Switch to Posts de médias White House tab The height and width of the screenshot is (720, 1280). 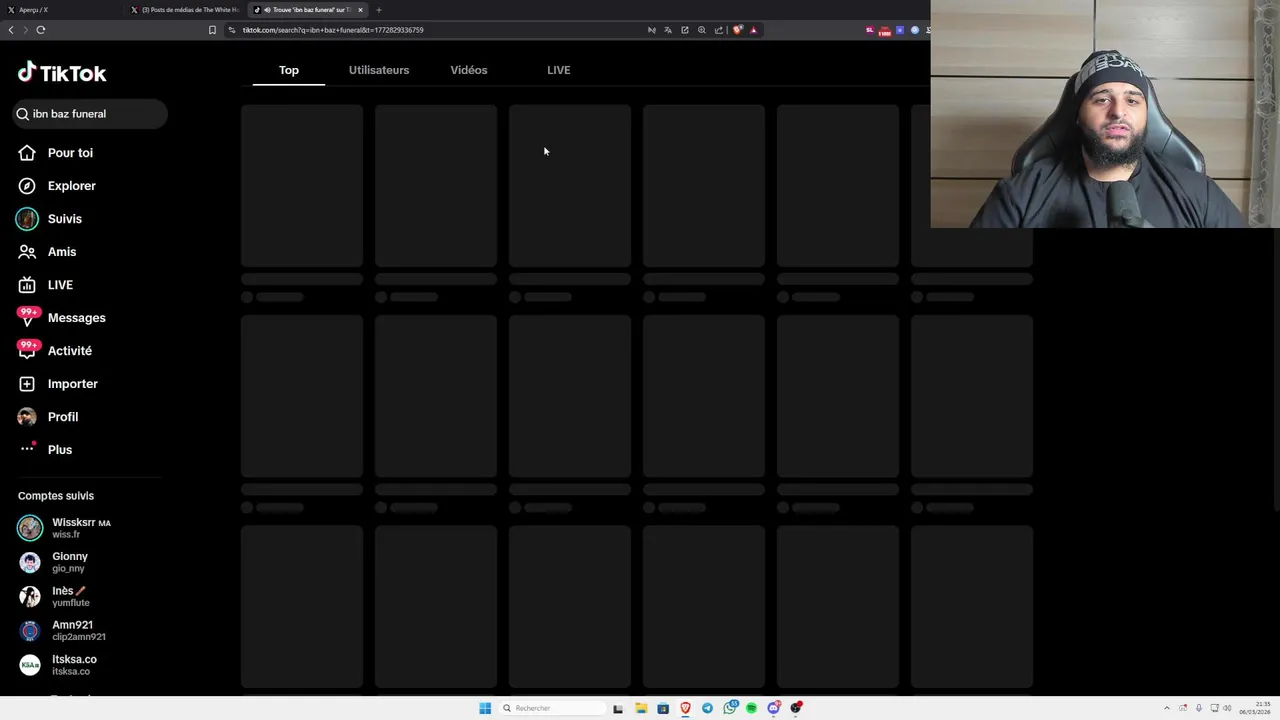coord(187,10)
